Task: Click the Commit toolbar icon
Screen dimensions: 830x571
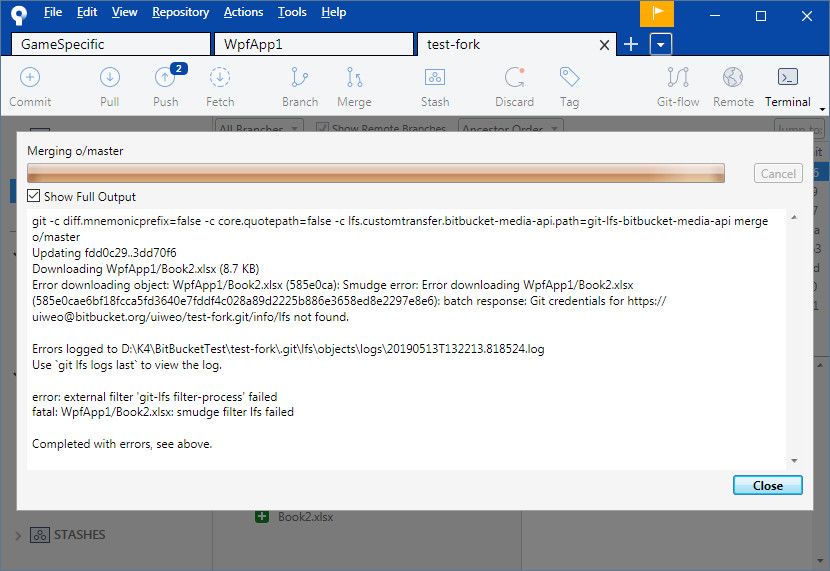Action: point(30,77)
